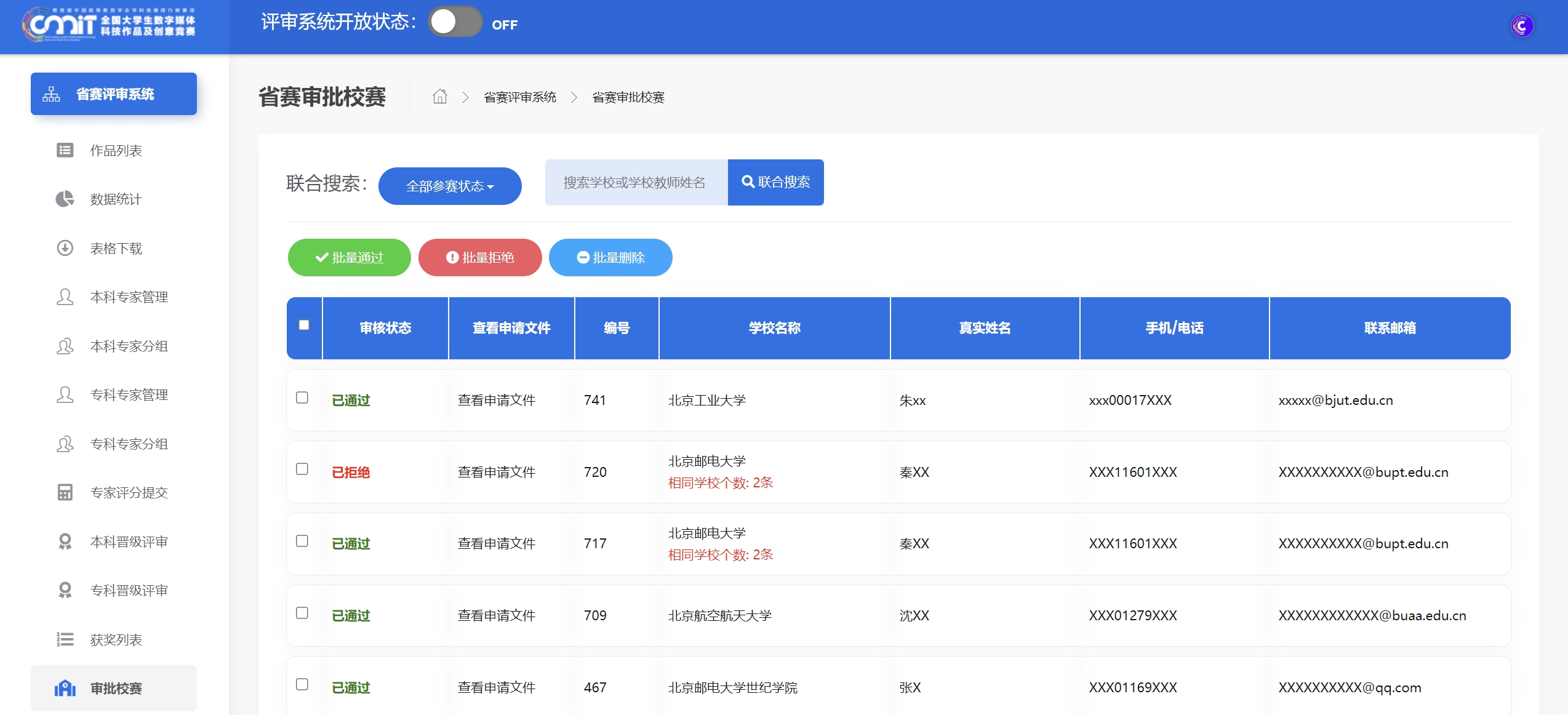This screenshot has width=1568, height=715.
Task: Click the 联合搜索 search button
Action: [x=775, y=182]
